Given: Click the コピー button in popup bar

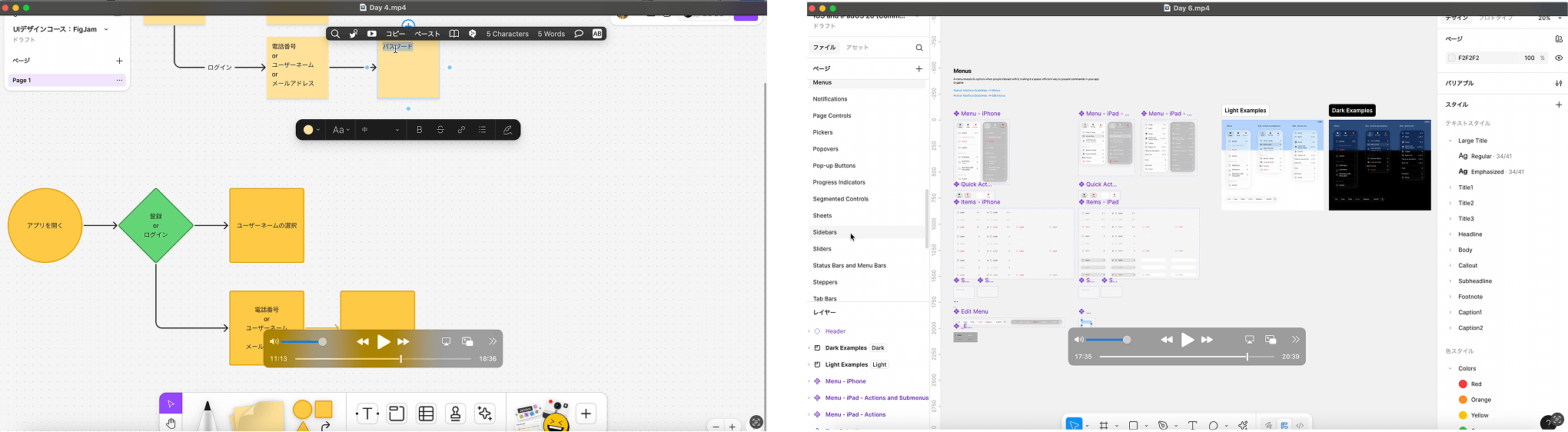Looking at the screenshot, I should pos(395,34).
